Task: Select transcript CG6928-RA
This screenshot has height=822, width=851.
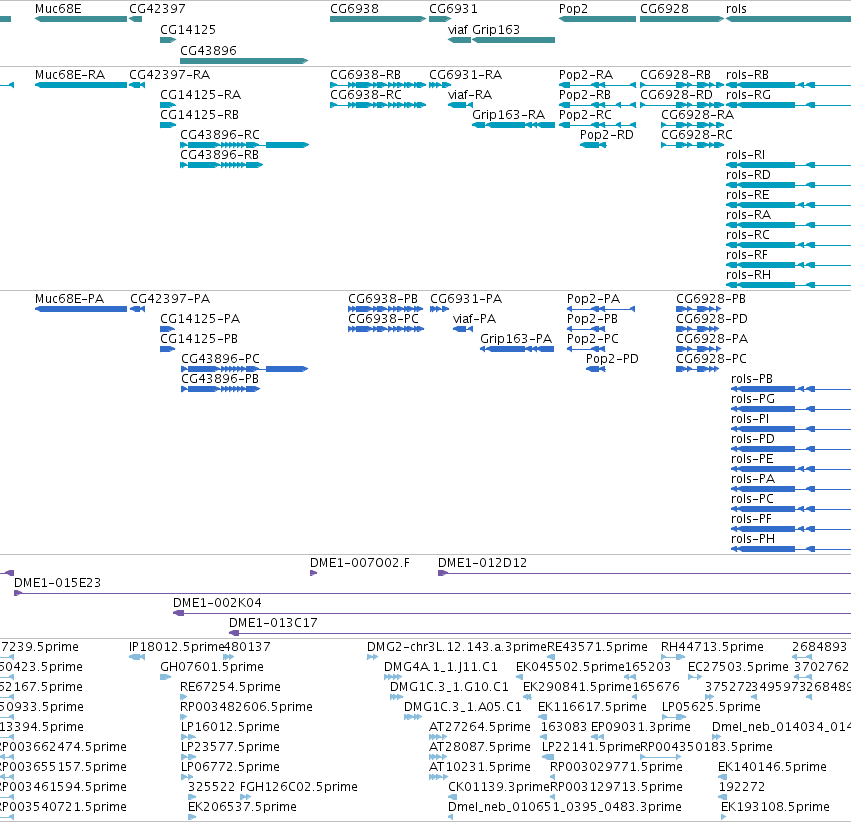Action: [697, 114]
